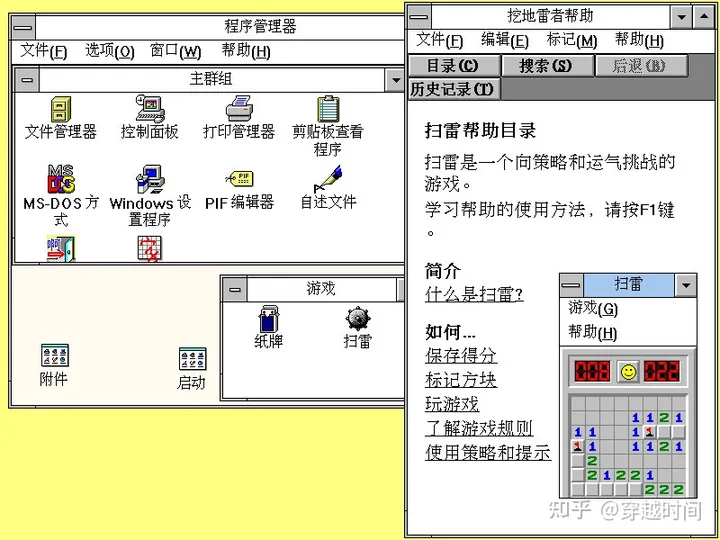Open the 使用策略和提示 help link
The image size is (720, 540).
[488, 453]
